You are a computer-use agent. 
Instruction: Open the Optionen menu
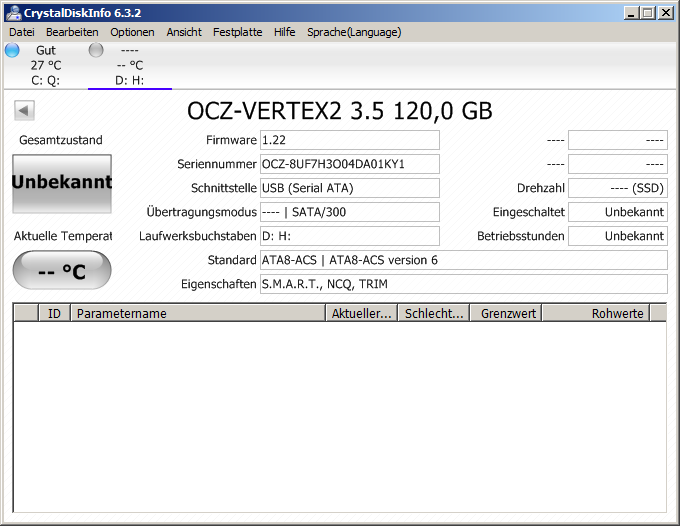pos(132,32)
